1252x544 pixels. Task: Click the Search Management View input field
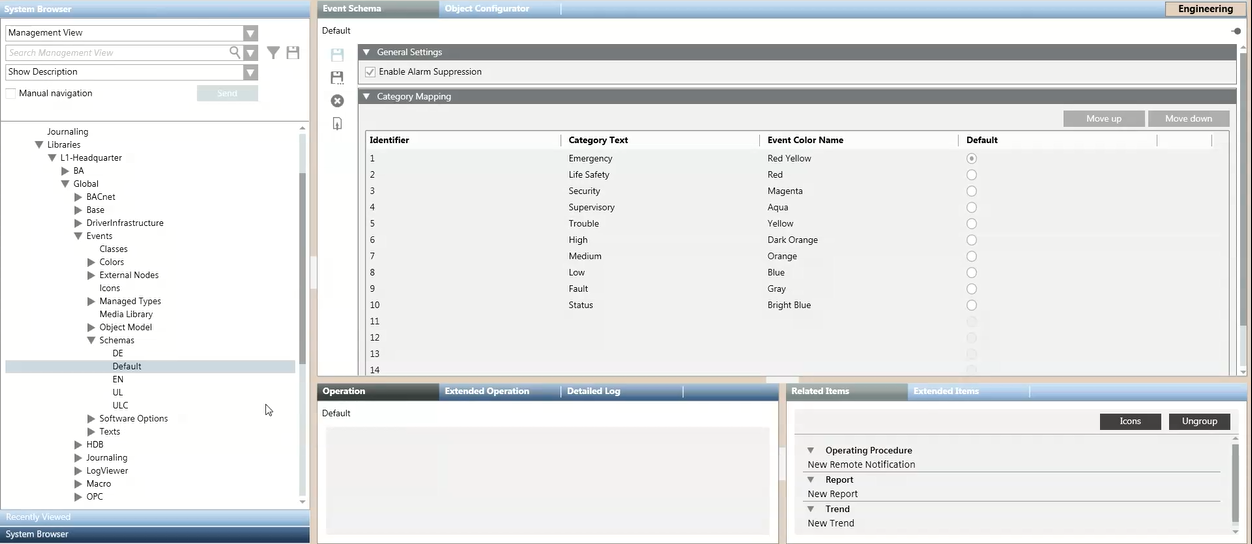tap(117, 53)
